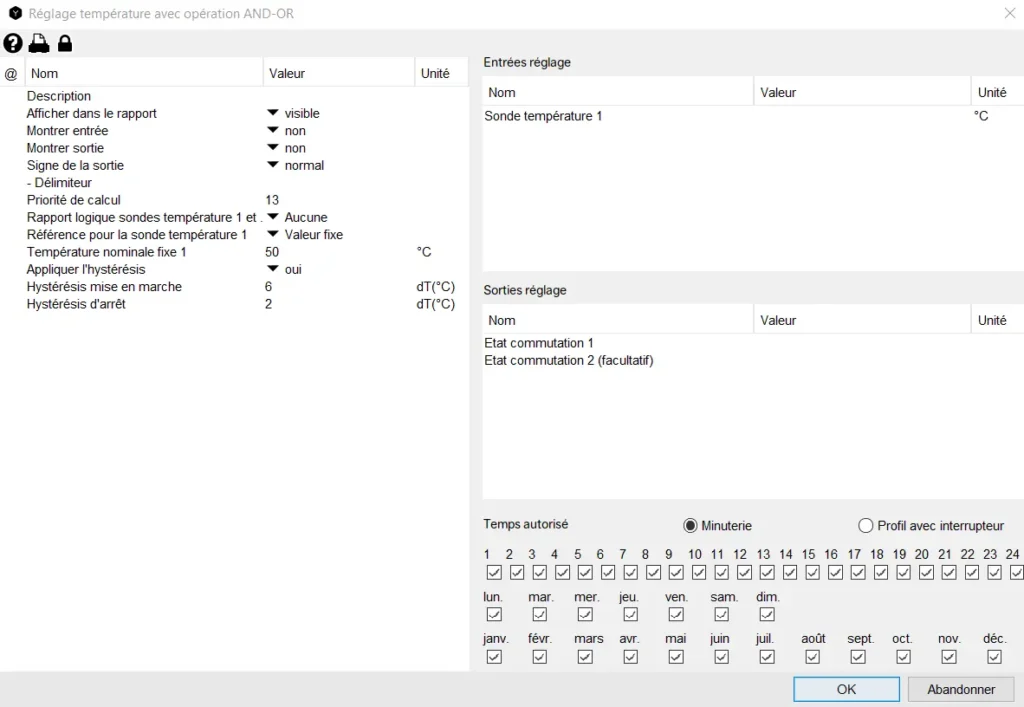Image resolution: width=1024 pixels, height=707 pixels.
Task: Select Profil avec interrupteur radio option
Action: (866, 526)
